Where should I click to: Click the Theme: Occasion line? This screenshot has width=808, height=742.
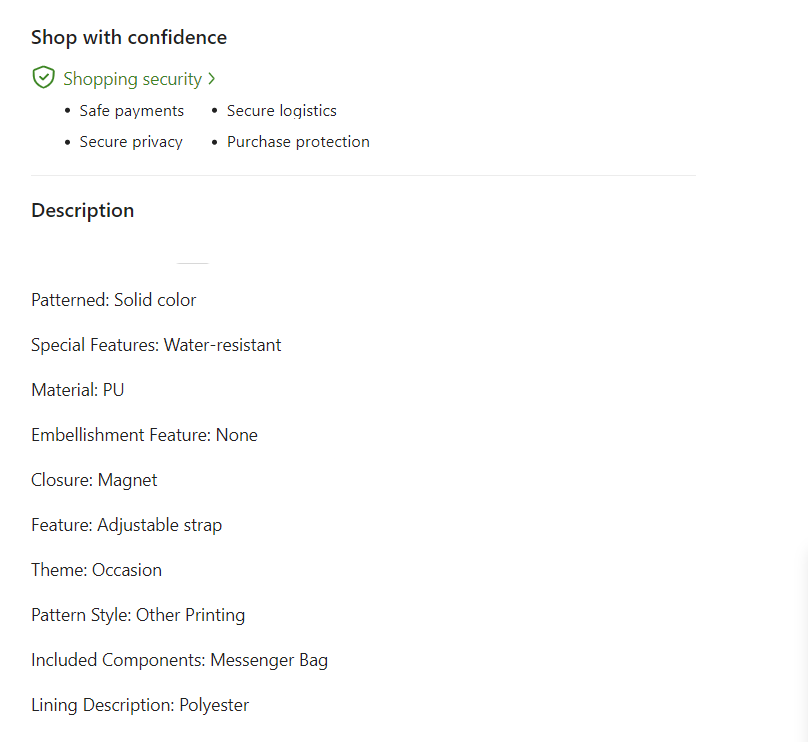point(96,570)
